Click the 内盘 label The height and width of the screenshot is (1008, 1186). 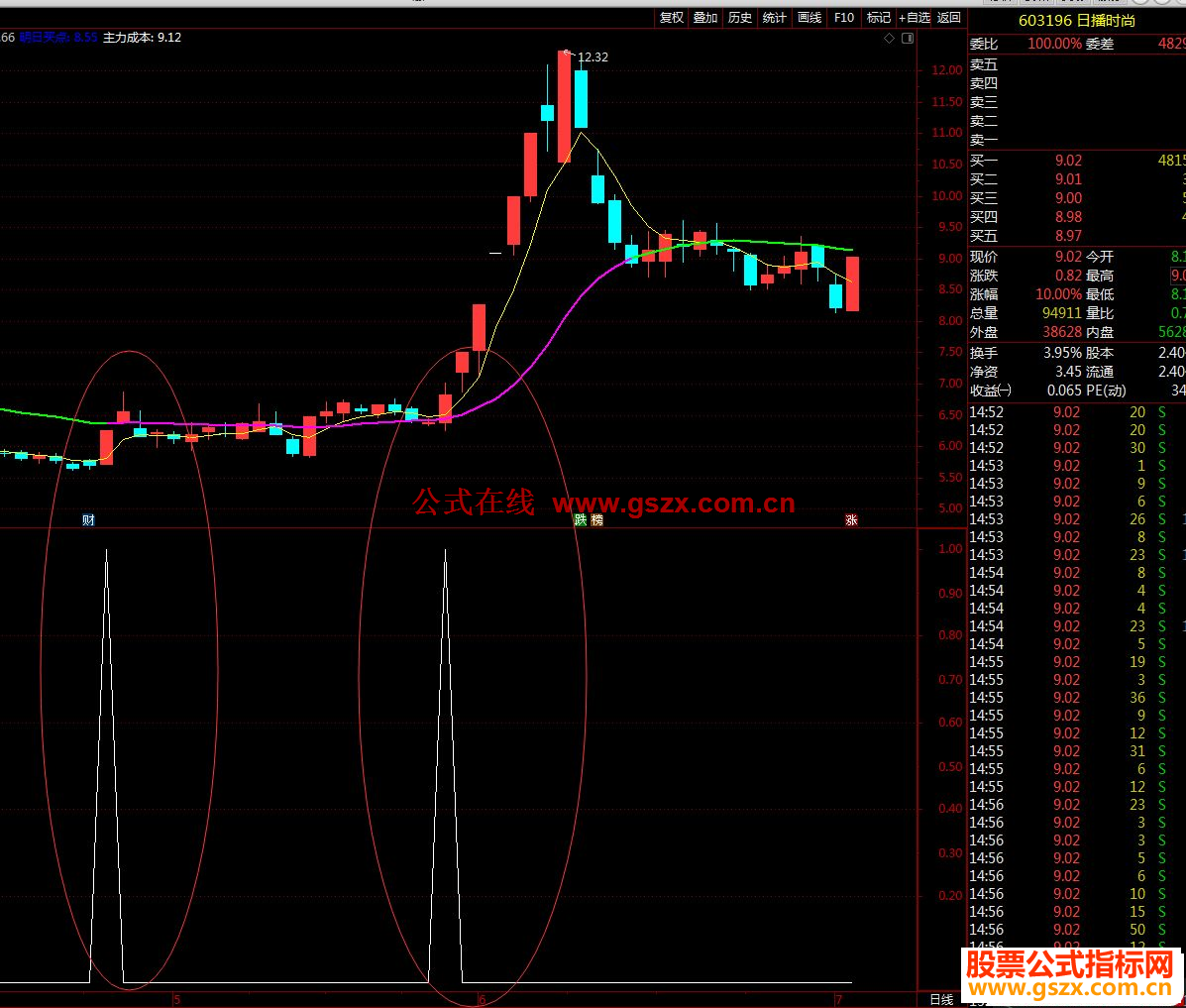(x=1100, y=332)
